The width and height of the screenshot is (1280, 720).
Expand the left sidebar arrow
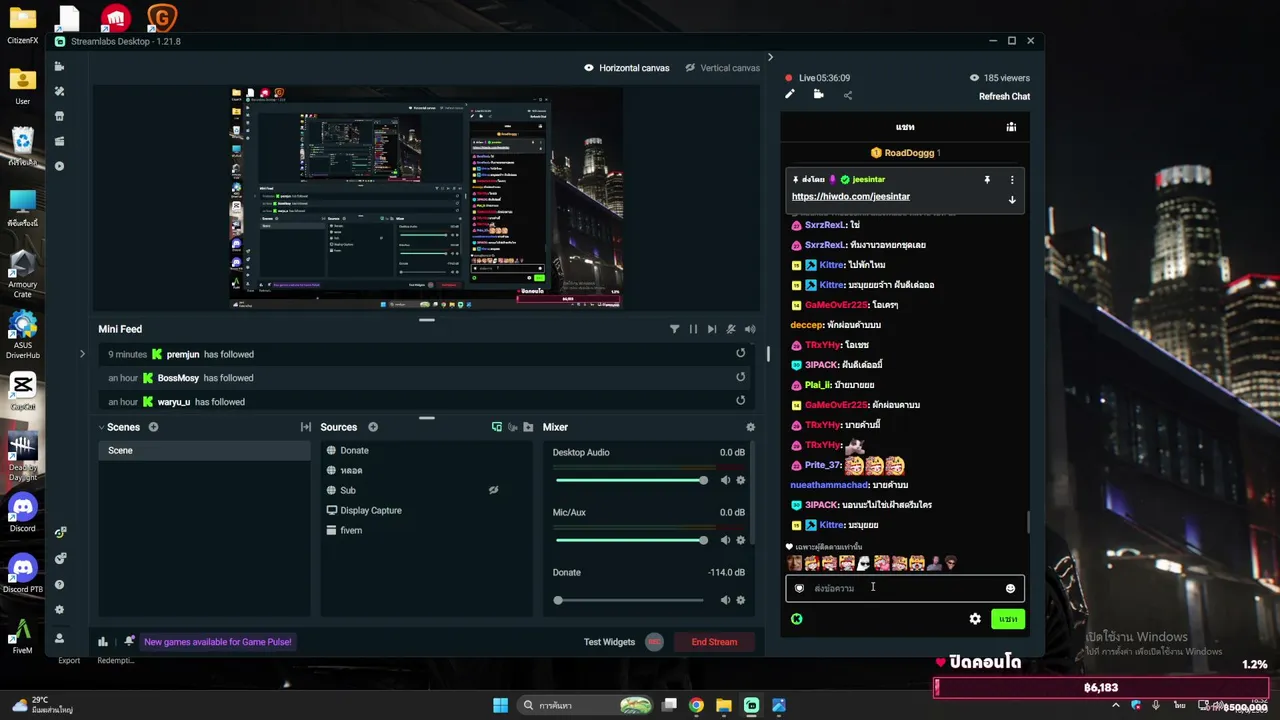(82, 354)
